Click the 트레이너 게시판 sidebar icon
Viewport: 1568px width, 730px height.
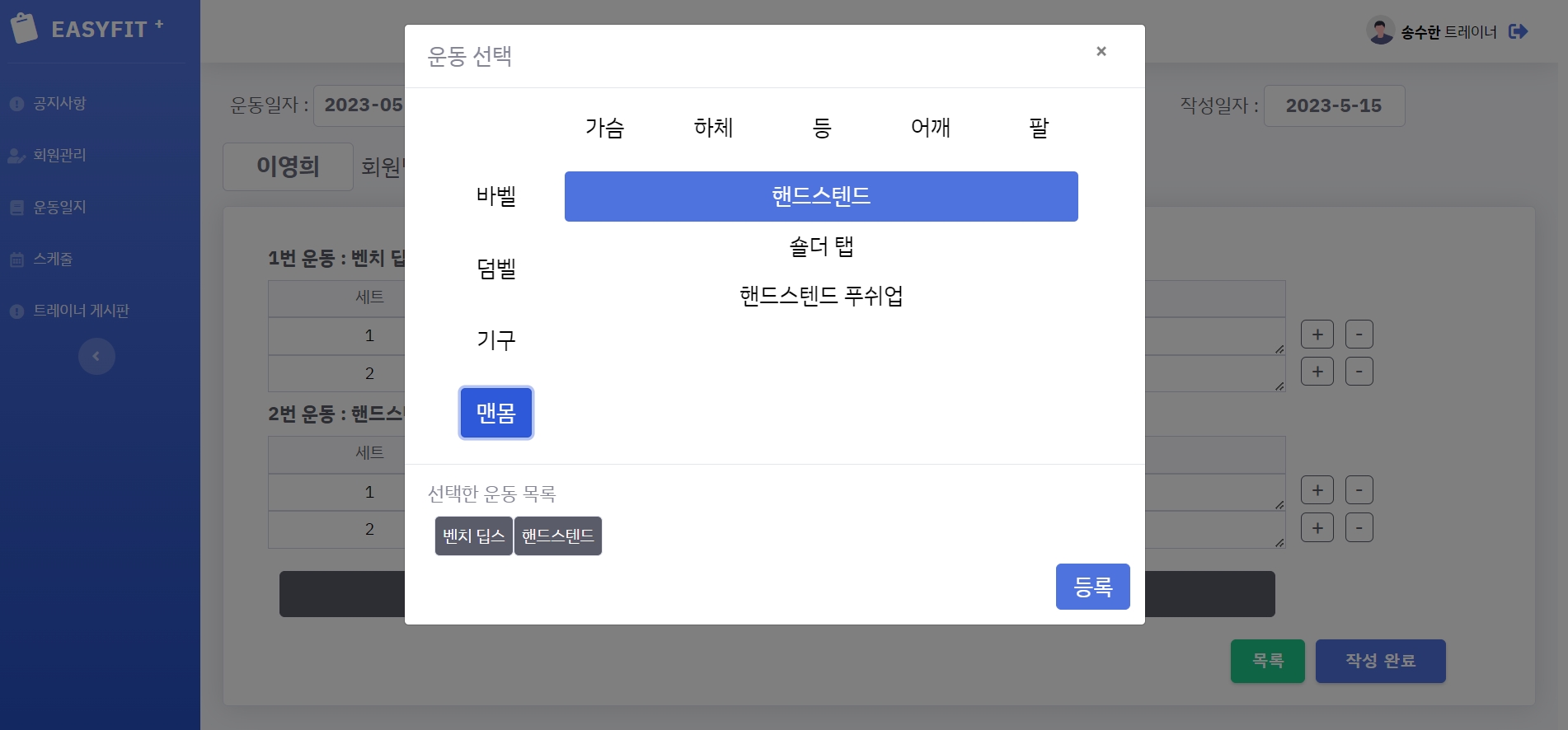point(16,311)
